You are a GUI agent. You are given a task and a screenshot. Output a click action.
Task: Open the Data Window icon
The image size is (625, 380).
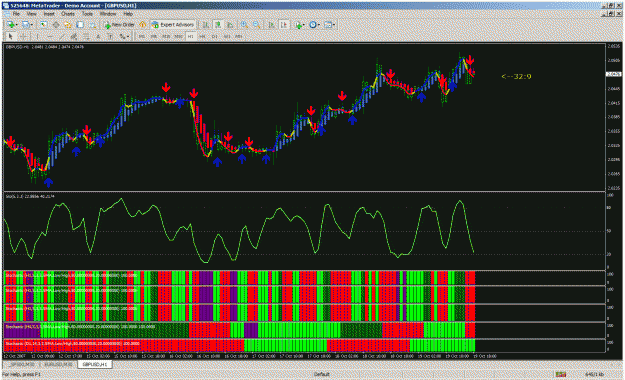click(x=56, y=25)
